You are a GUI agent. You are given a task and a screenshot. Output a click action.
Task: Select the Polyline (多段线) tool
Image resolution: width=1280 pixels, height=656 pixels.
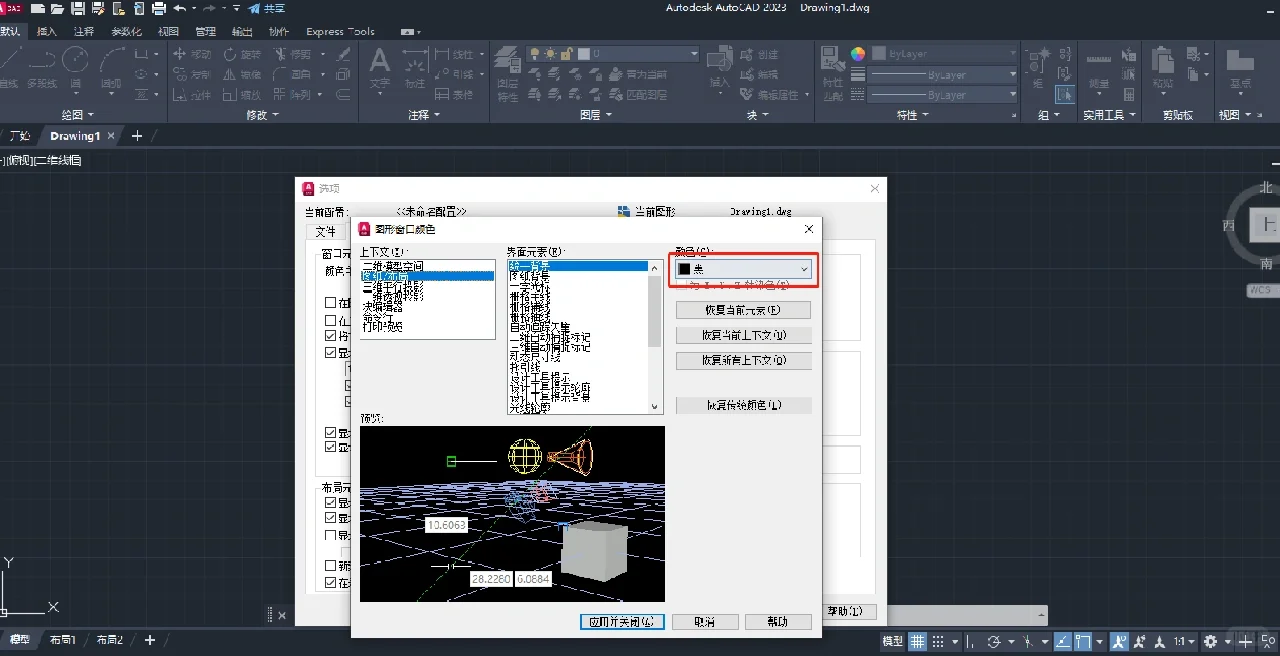coord(42,70)
